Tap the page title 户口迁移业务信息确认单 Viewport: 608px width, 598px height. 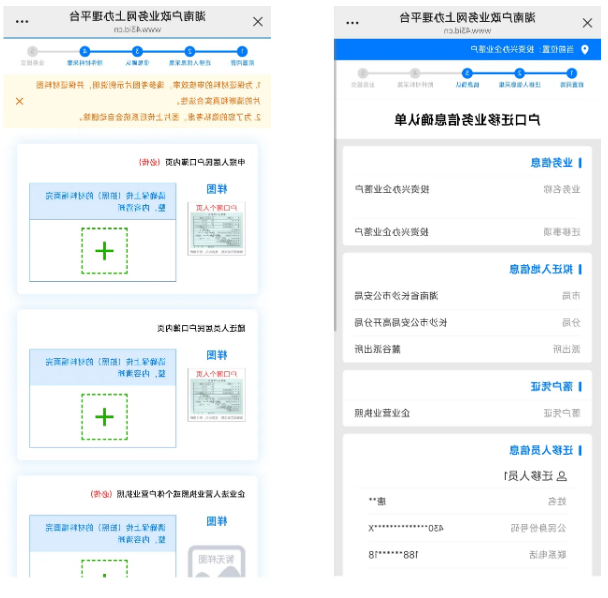pos(467,119)
